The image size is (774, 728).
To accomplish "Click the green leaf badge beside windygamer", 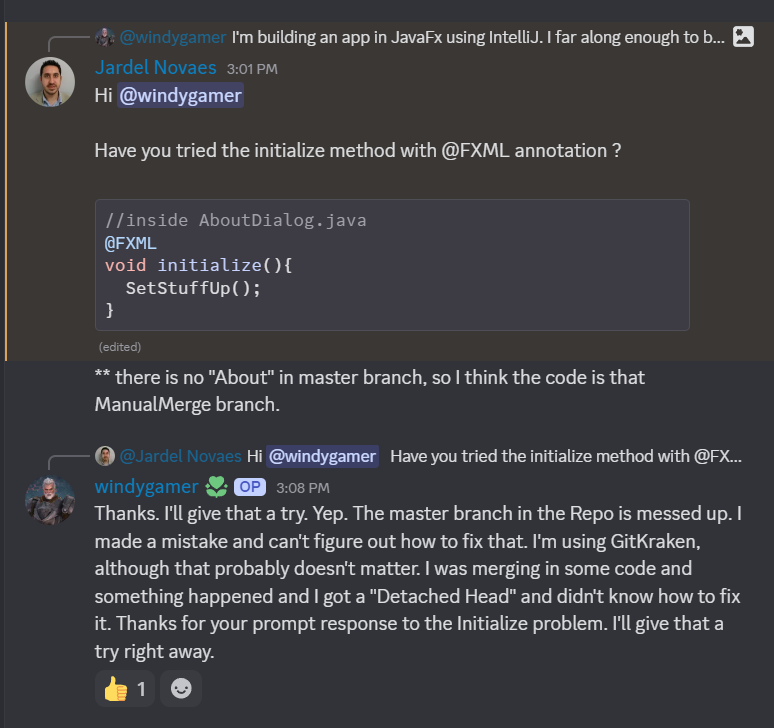I will pyautogui.click(x=216, y=487).
